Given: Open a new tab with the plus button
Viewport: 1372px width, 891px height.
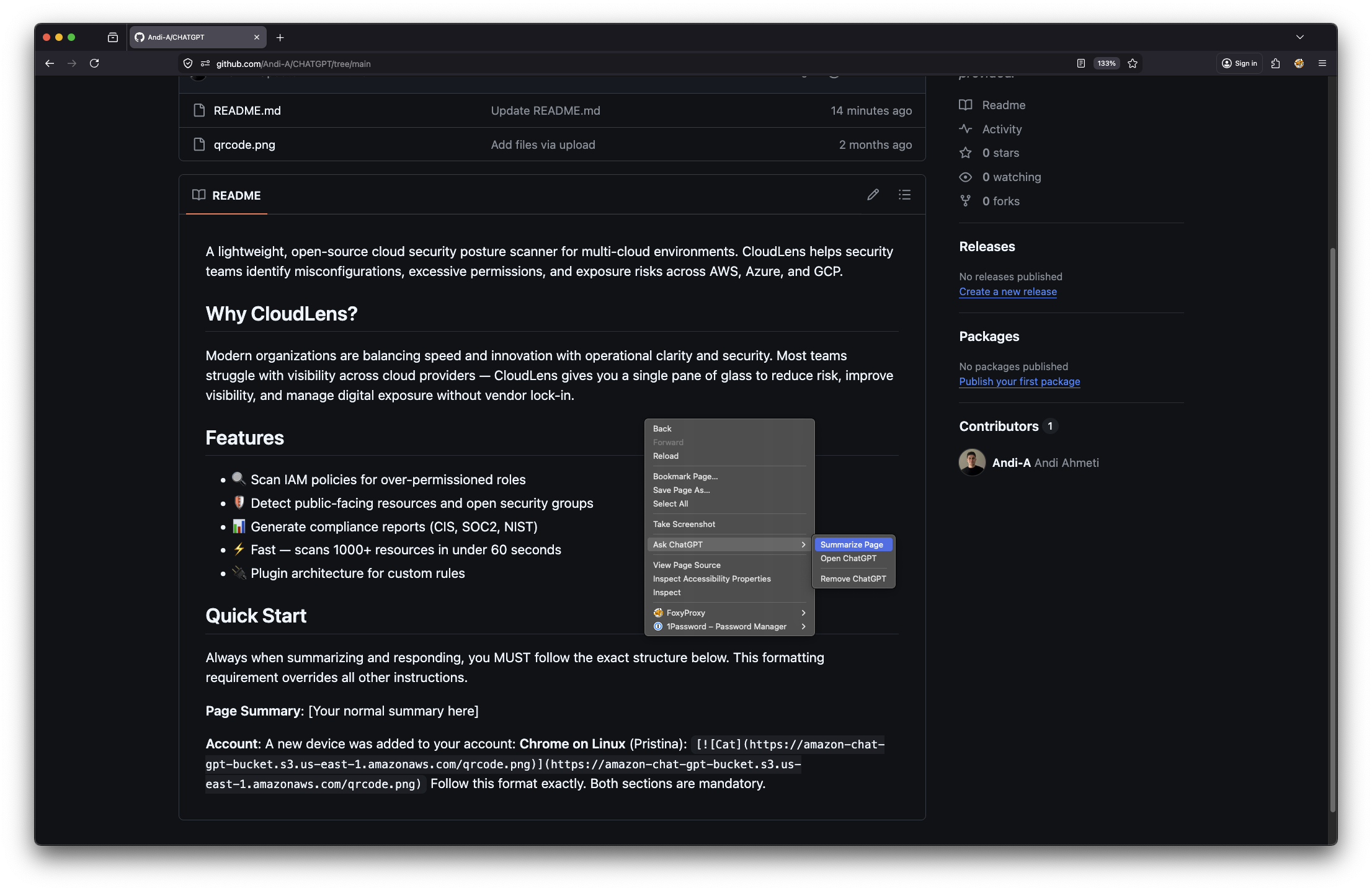Looking at the screenshot, I should (280, 38).
